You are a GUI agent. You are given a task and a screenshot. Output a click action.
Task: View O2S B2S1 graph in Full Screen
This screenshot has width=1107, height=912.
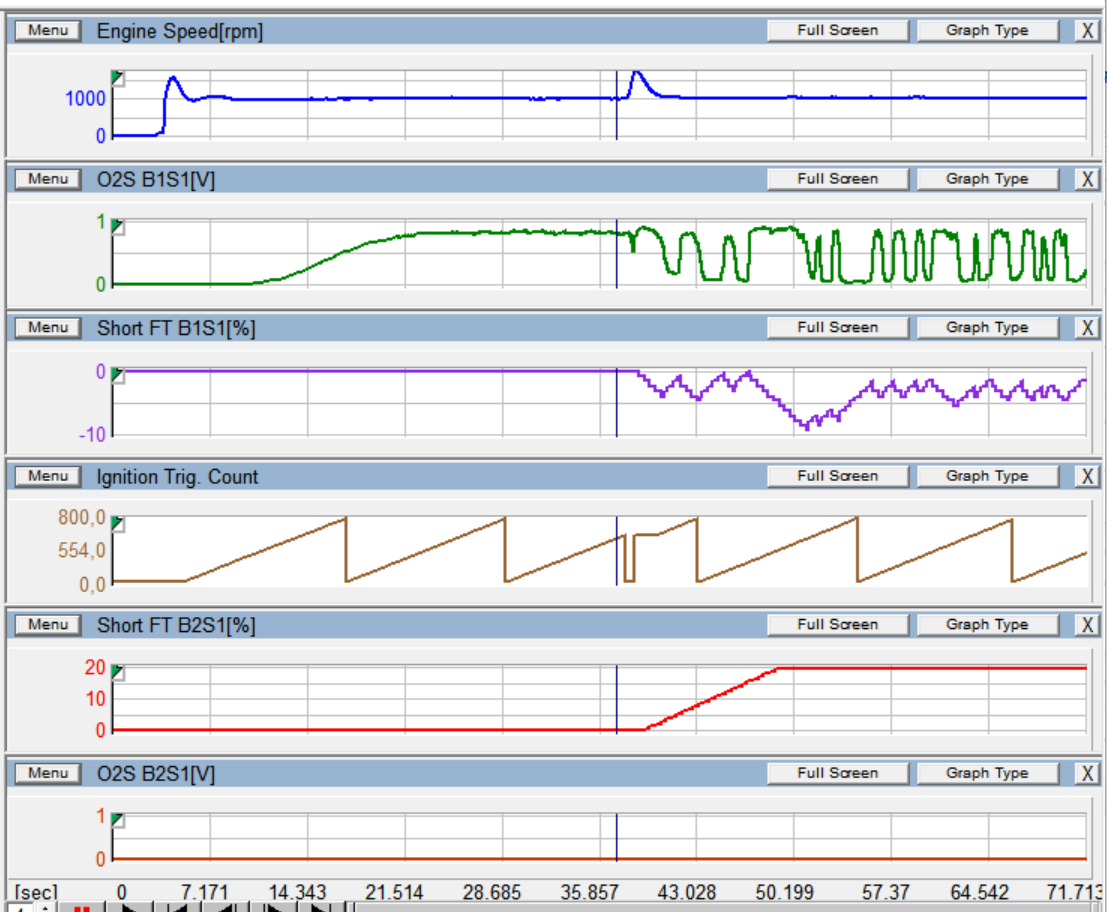(x=837, y=773)
